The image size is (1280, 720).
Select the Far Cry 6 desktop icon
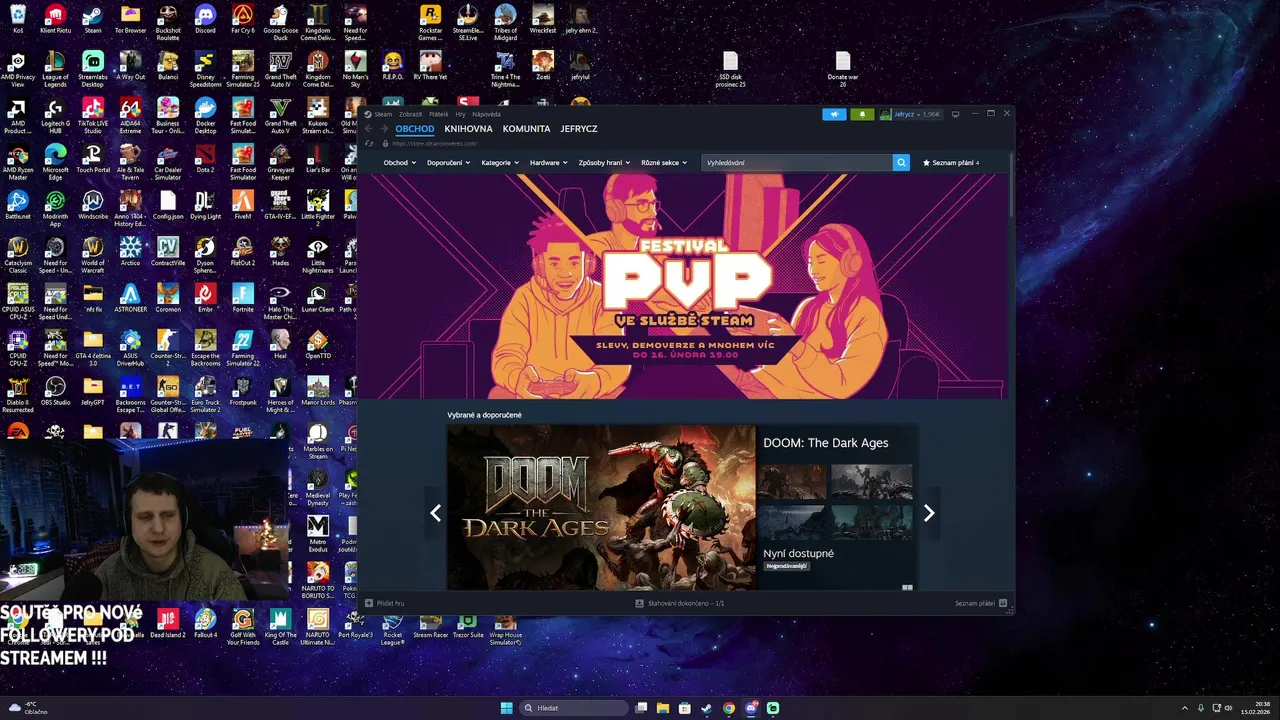[243, 20]
